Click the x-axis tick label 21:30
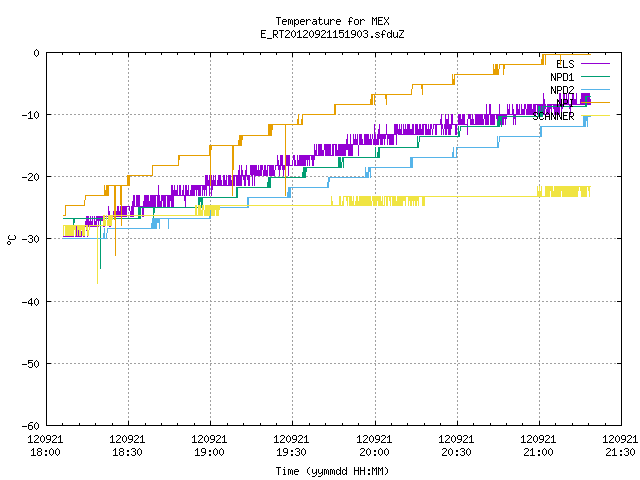The image size is (640, 480). click(x=620, y=452)
